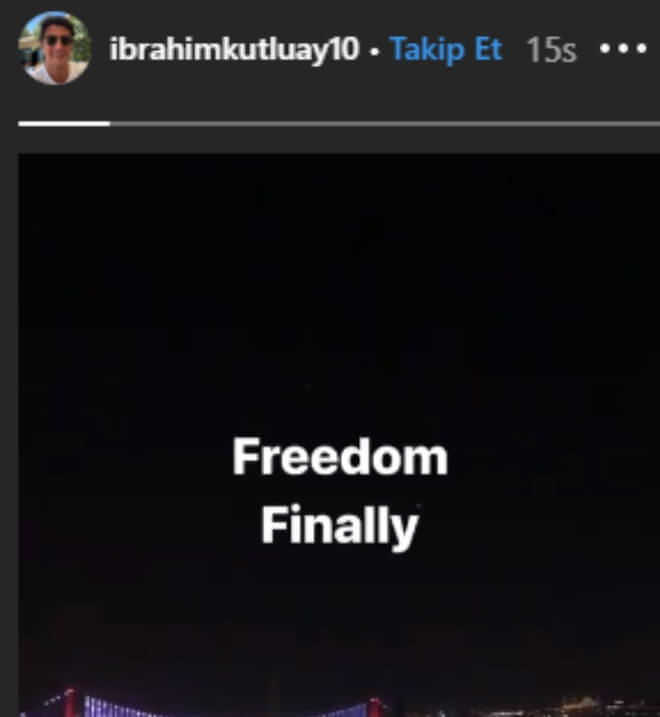Click the sunglasses in the profile avatar

[x=59, y=40]
